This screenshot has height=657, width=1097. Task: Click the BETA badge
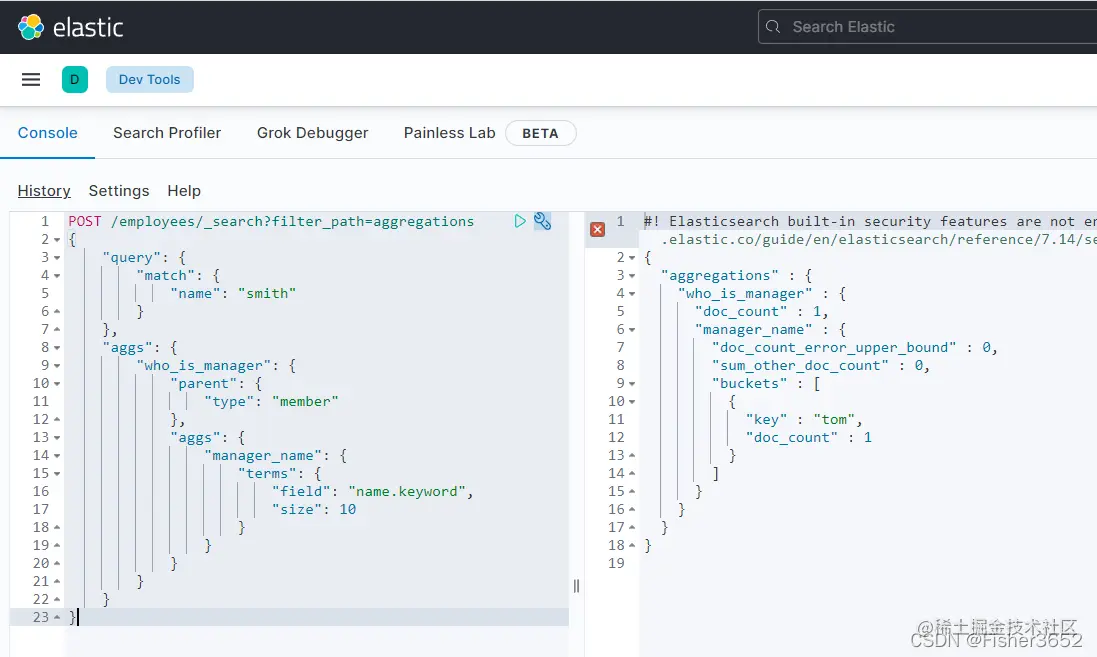pos(540,134)
